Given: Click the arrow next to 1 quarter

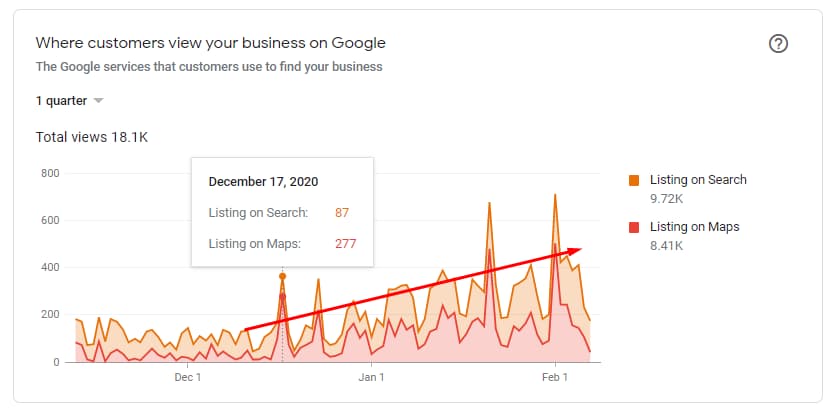Looking at the screenshot, I should 98,101.
